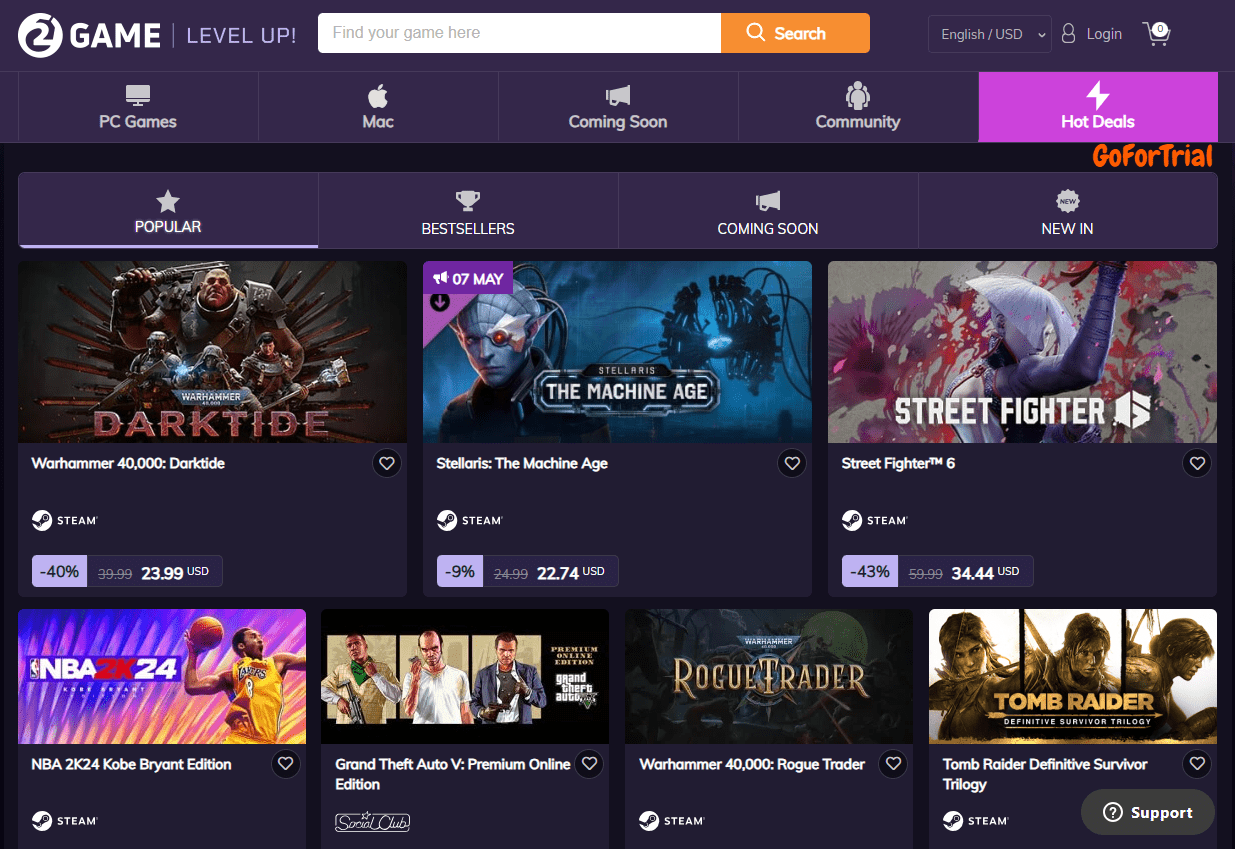The width and height of the screenshot is (1235, 849).
Task: Open Grand Theft Auto V: Premium Online Edition title
Action: point(453,774)
